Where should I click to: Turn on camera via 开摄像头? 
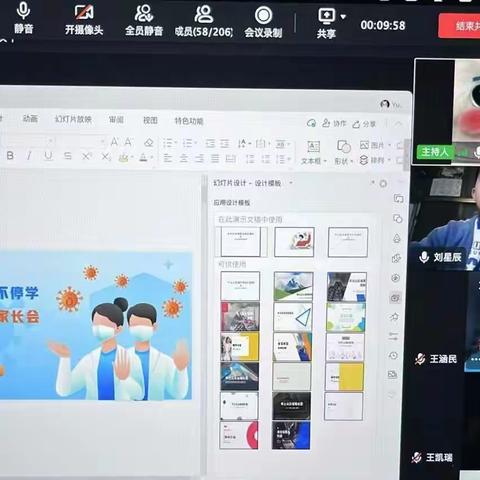tap(84, 20)
